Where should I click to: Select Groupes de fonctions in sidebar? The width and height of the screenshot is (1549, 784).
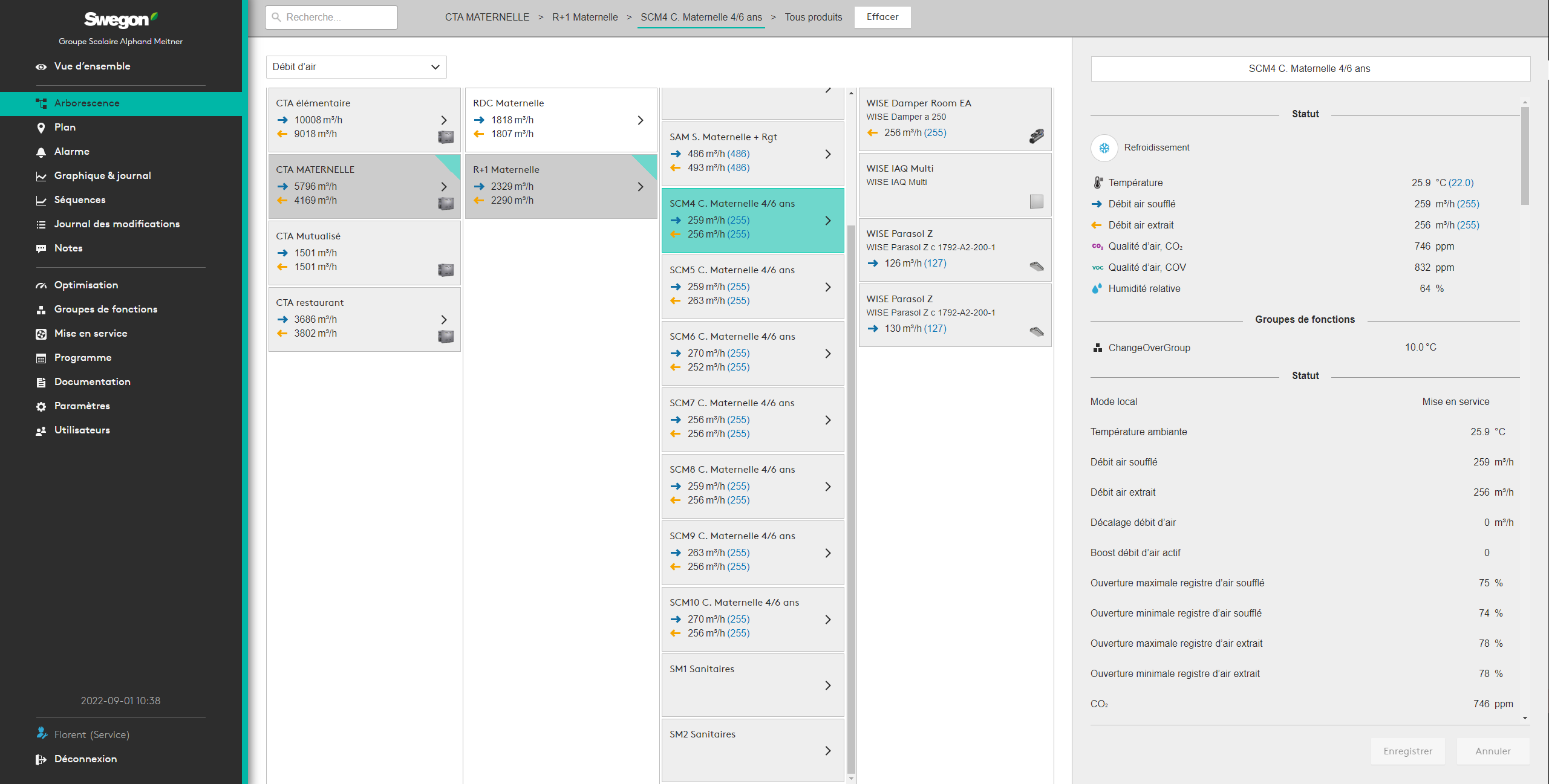[105, 309]
